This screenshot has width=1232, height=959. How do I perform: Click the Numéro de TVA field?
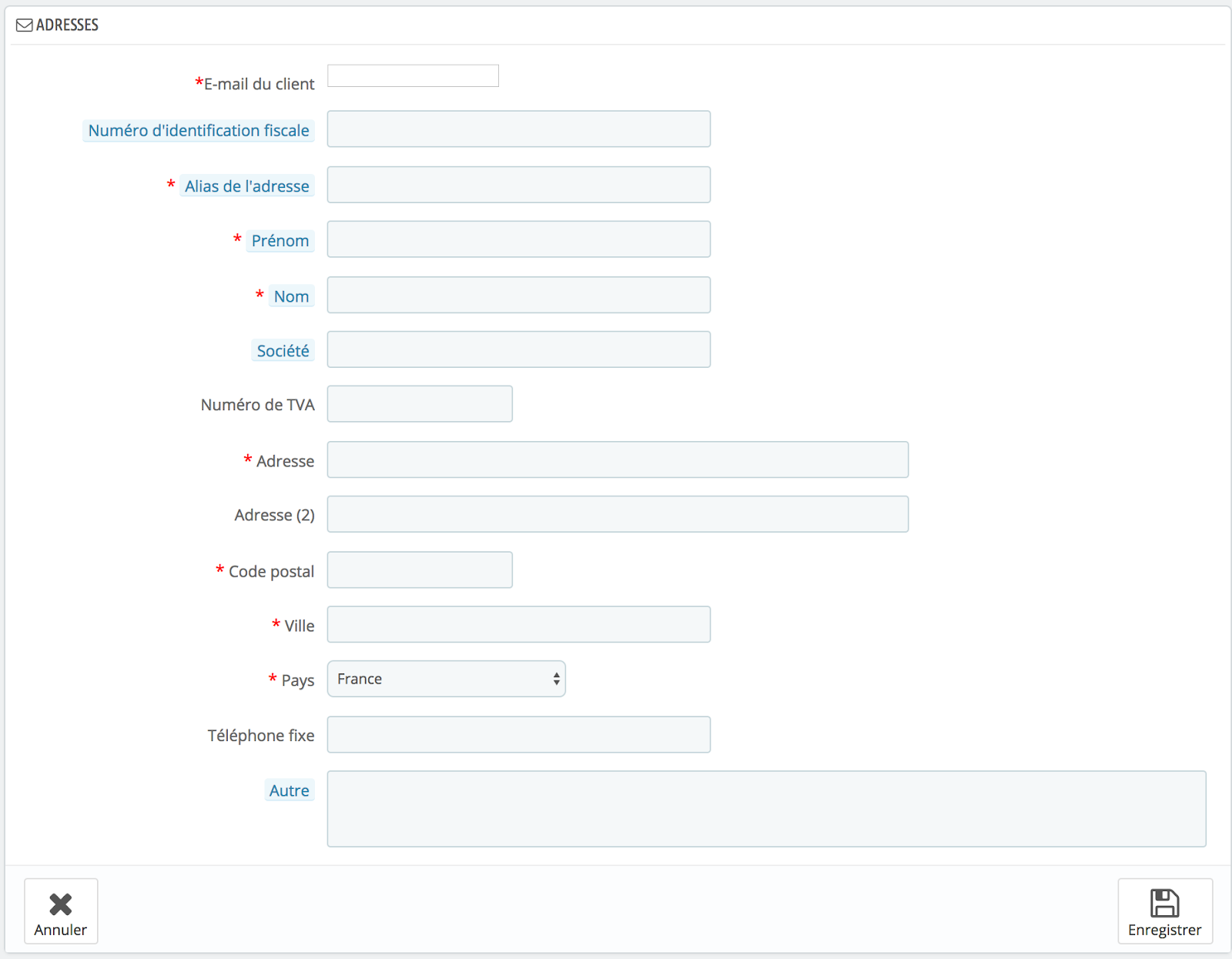coord(420,404)
